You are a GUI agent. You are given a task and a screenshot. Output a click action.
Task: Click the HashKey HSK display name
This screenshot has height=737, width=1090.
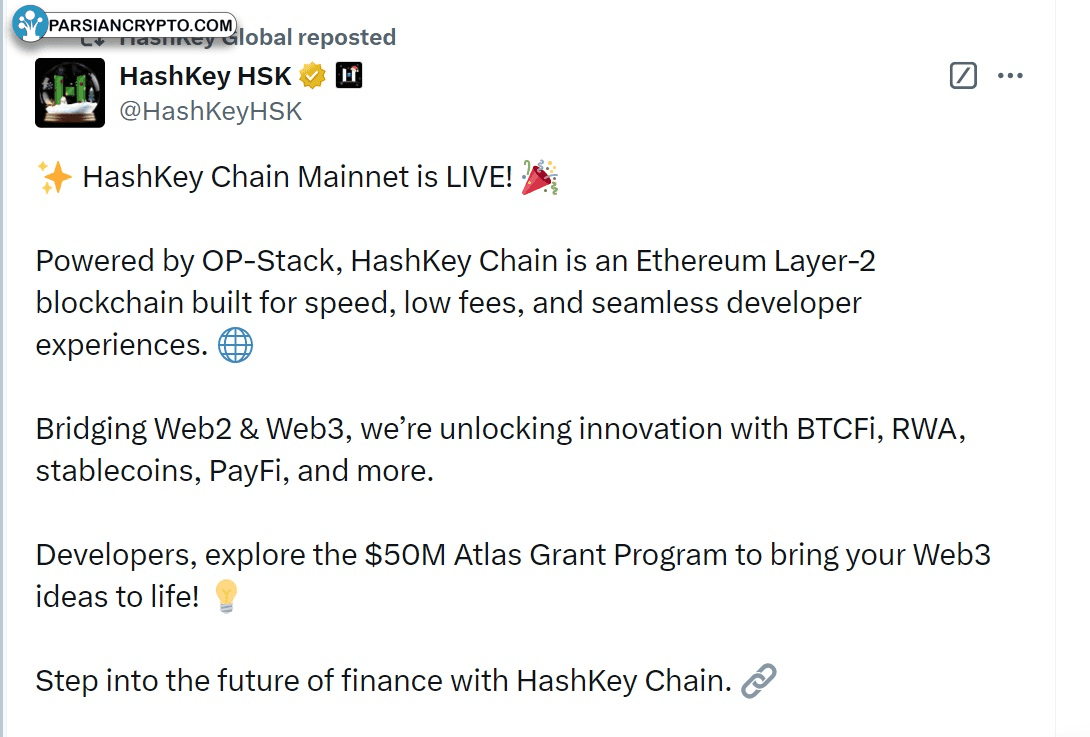[205, 75]
